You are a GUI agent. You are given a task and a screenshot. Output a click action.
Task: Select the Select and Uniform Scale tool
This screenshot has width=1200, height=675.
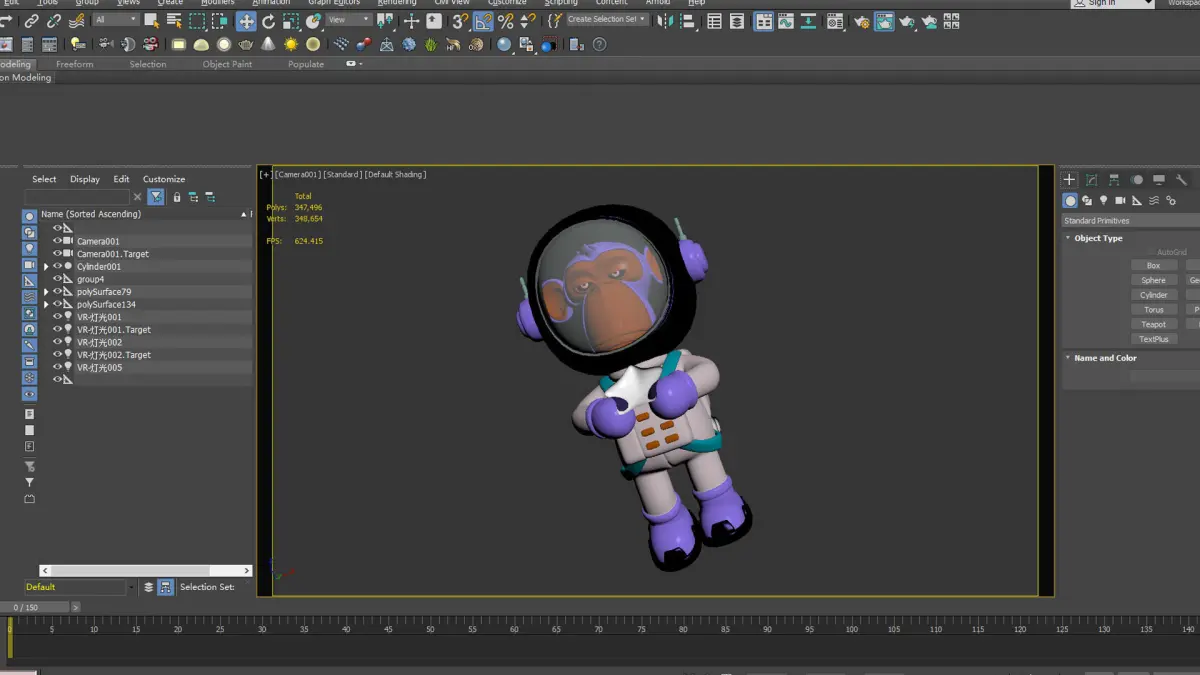coord(290,21)
